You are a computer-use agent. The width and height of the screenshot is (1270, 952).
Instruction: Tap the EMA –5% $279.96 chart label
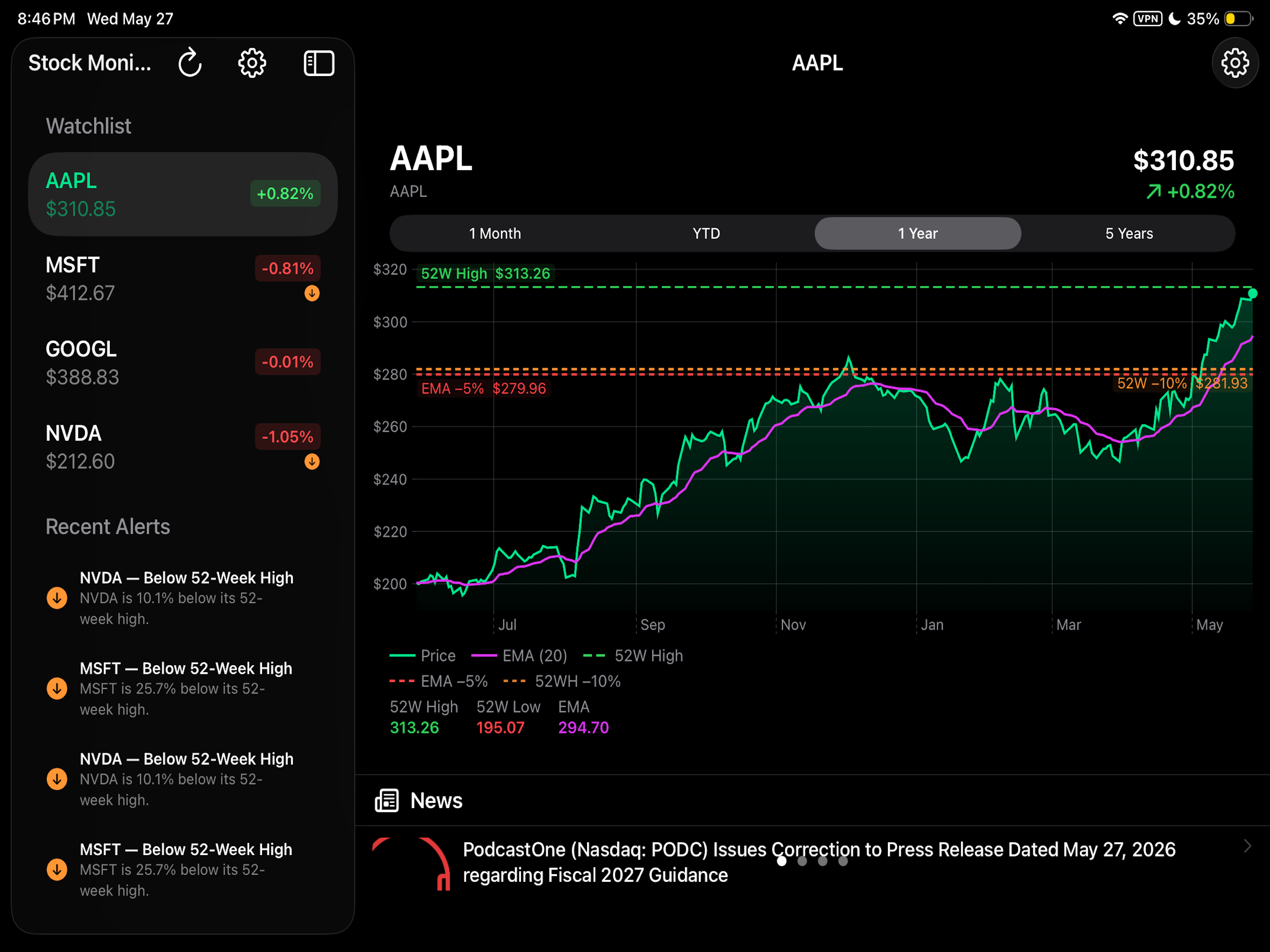click(x=484, y=388)
